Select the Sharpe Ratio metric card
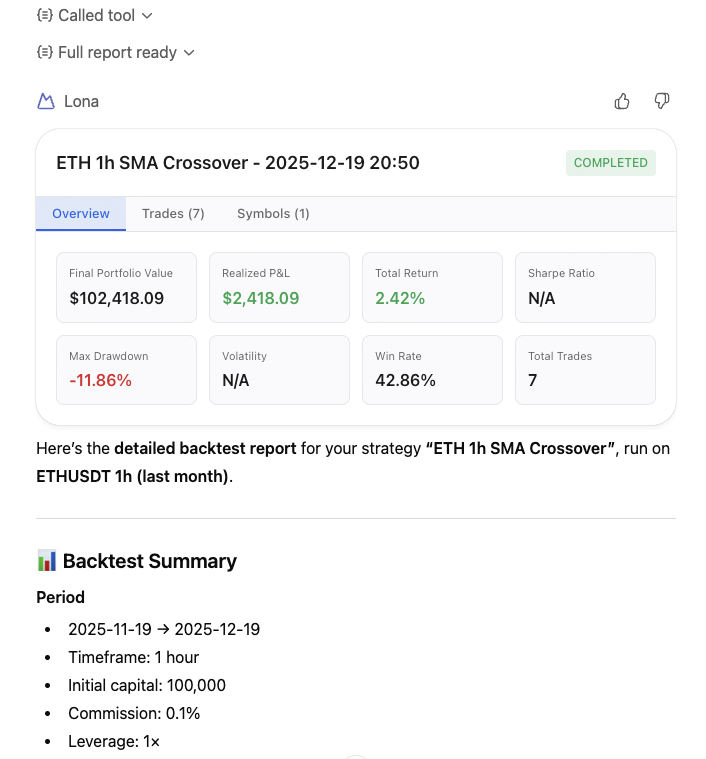The image size is (706, 759). tap(585, 287)
